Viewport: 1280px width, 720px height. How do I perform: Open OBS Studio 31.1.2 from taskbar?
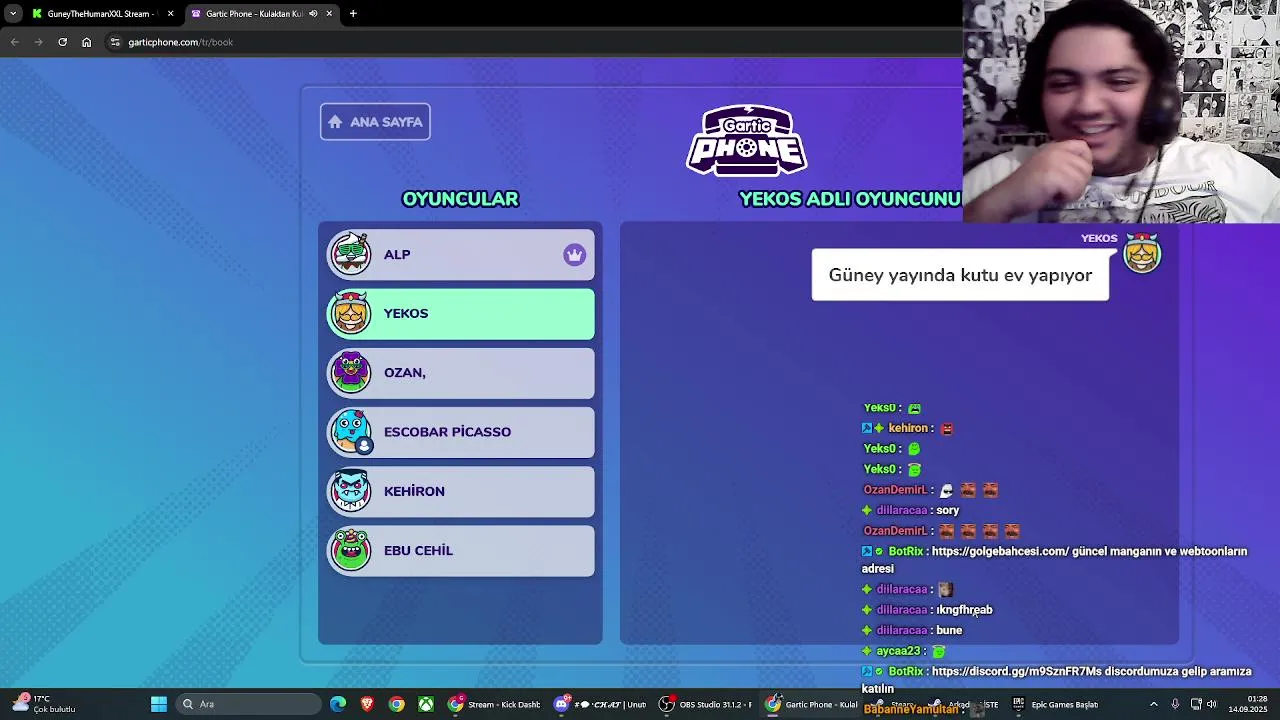(706, 704)
